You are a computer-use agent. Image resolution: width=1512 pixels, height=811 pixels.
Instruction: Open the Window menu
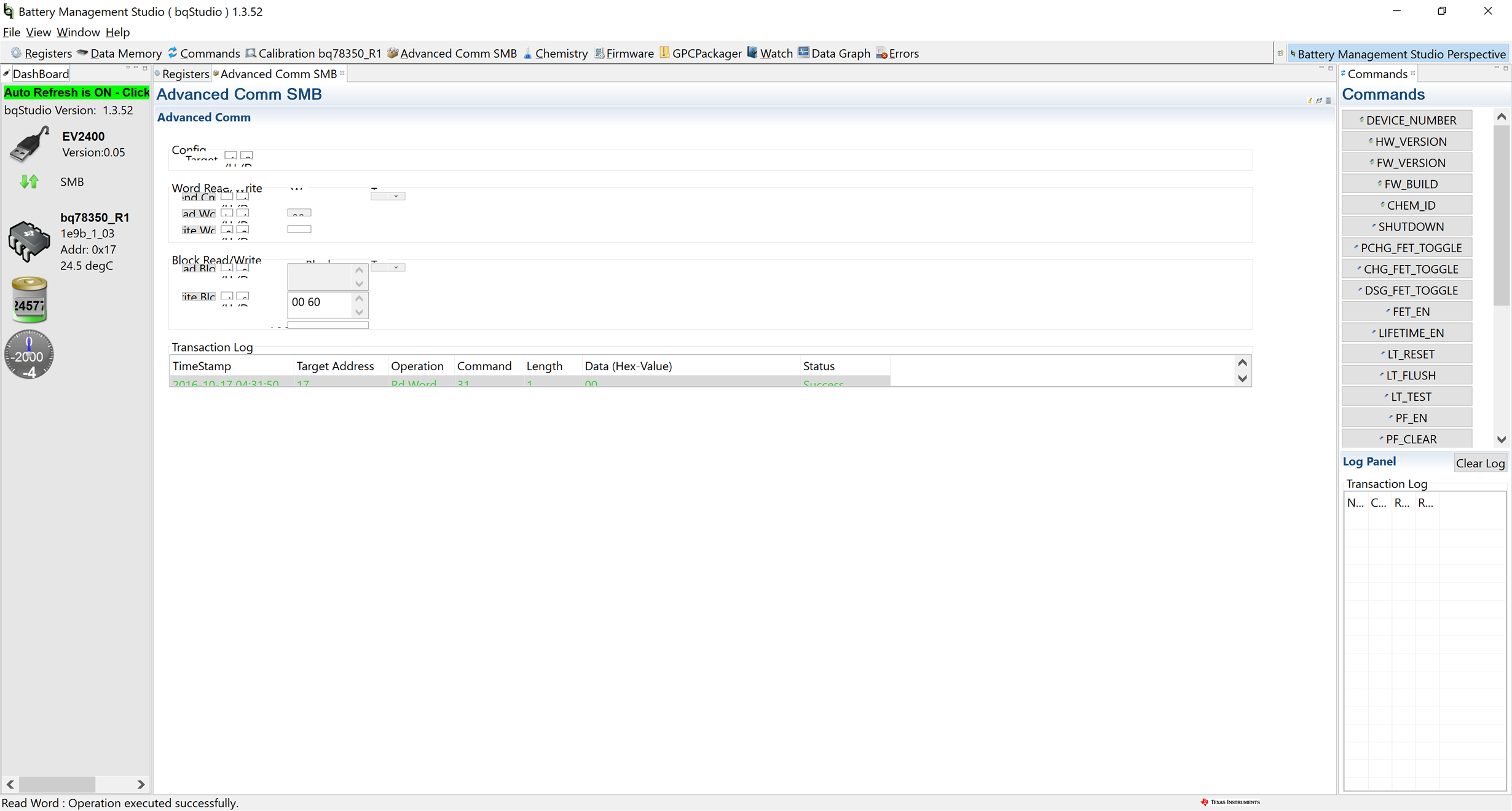[78, 32]
